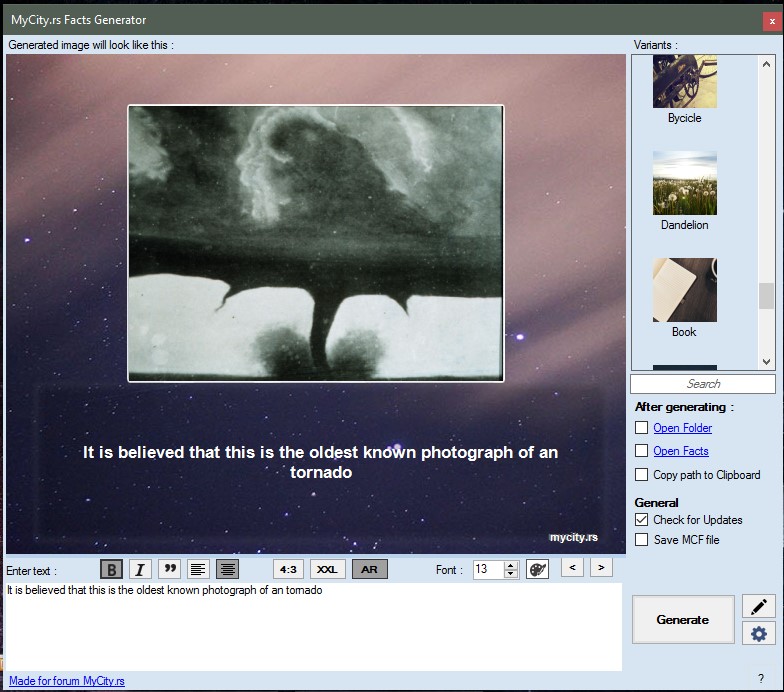This screenshot has height=692, width=784.
Task: Toggle italic text formatting
Action: click(140, 569)
